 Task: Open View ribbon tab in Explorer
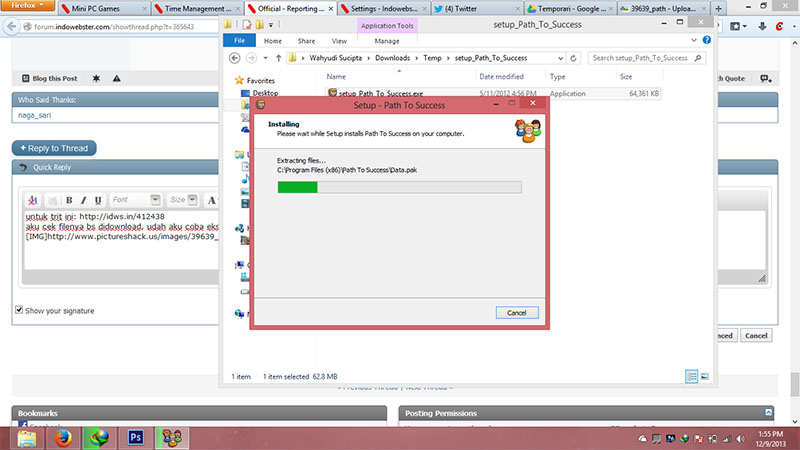point(339,41)
